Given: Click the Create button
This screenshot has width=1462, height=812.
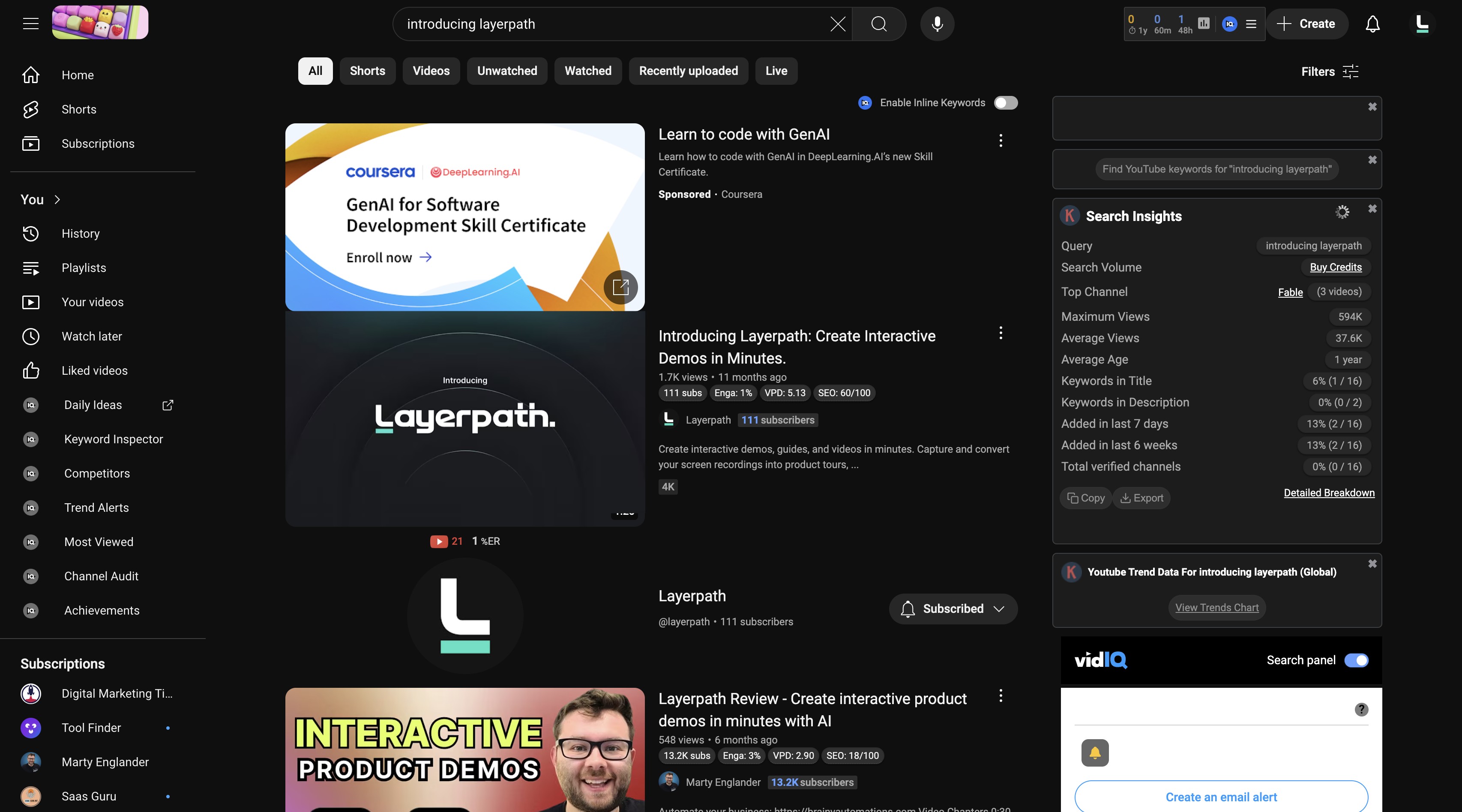Looking at the screenshot, I should point(1306,24).
